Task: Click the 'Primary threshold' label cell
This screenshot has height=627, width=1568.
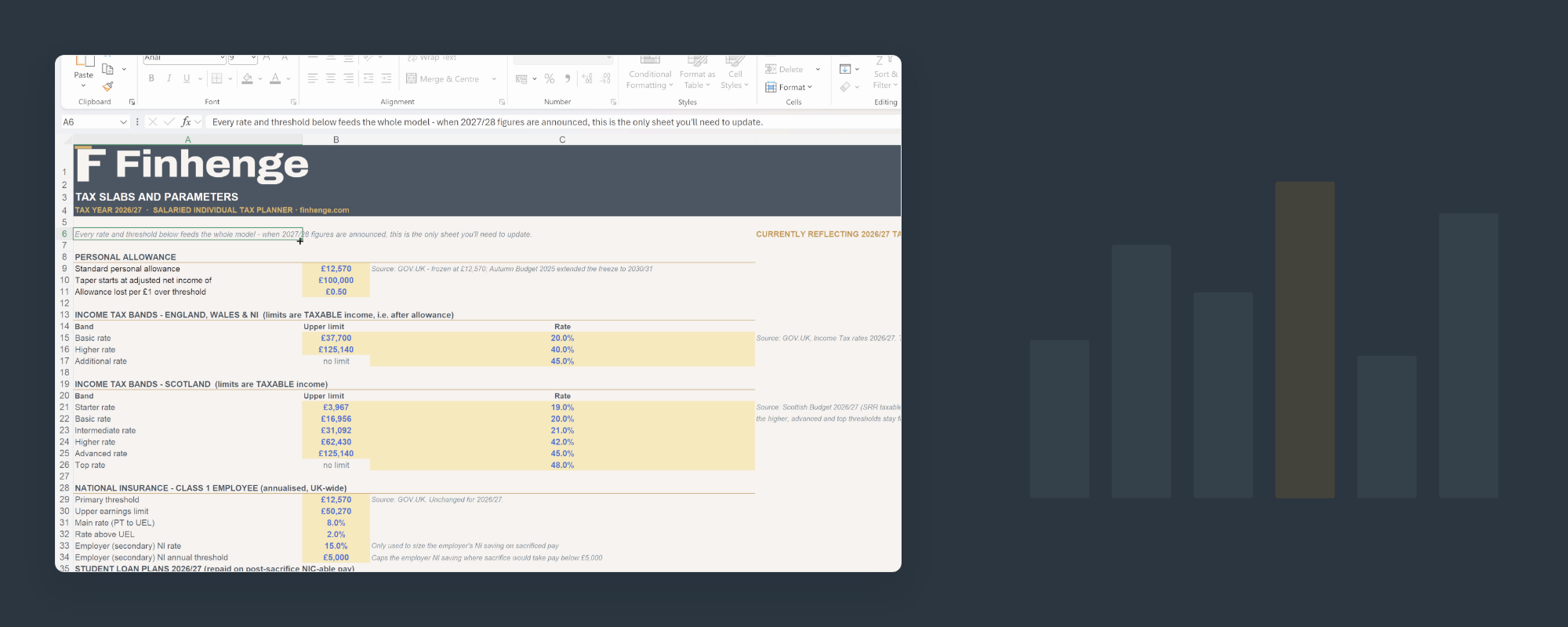Action: click(188, 499)
